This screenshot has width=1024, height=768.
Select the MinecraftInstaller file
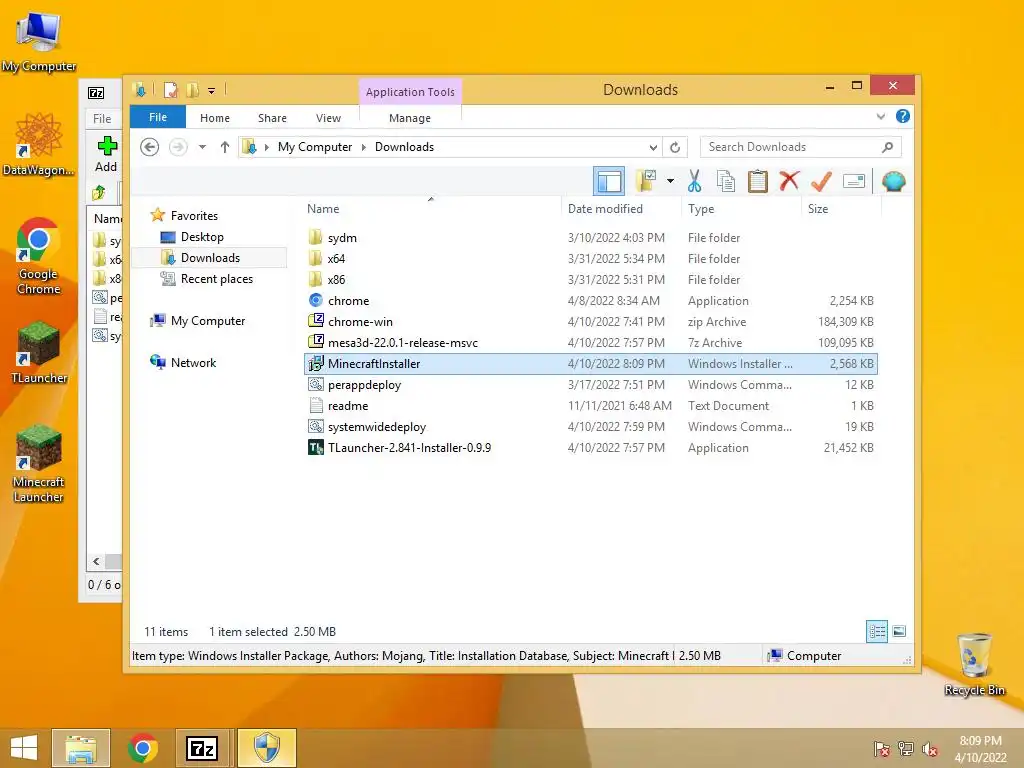click(x=590, y=364)
